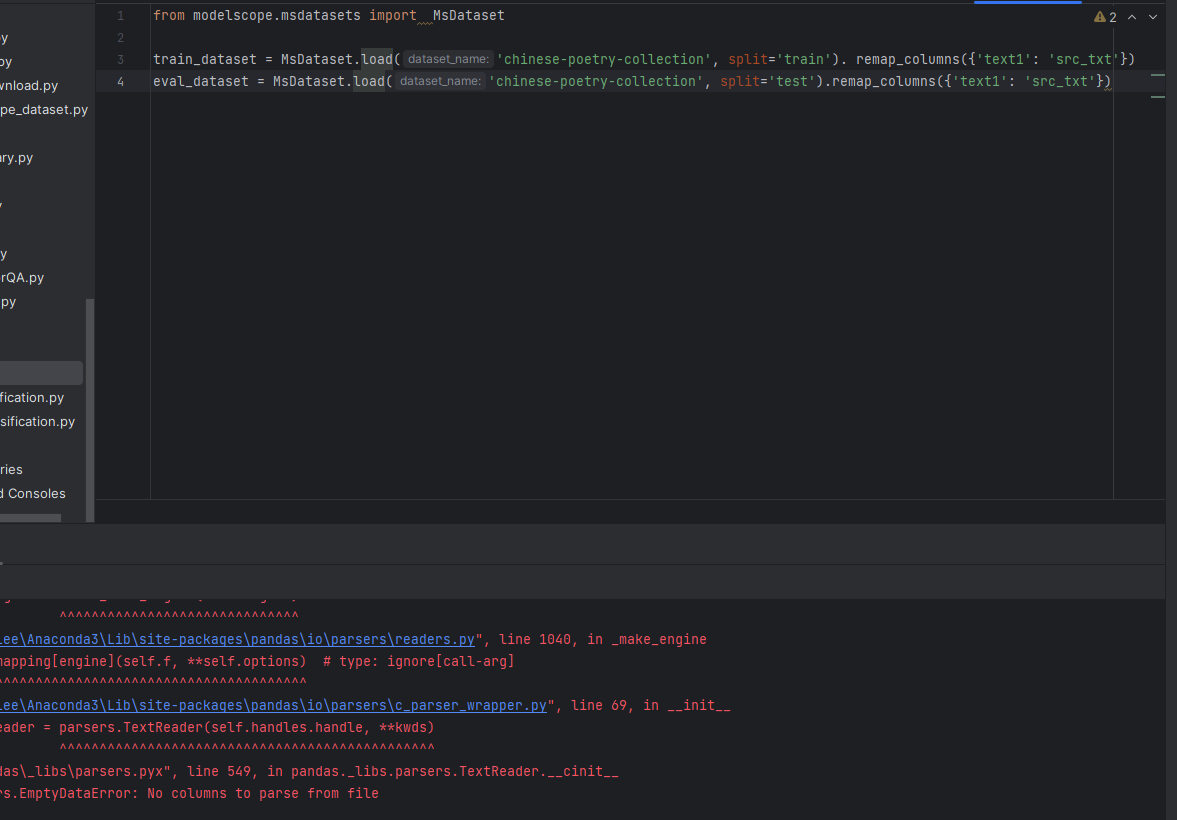The height and width of the screenshot is (820, 1177).
Task: Click line number 3 in the gutter
Action: coord(120,59)
